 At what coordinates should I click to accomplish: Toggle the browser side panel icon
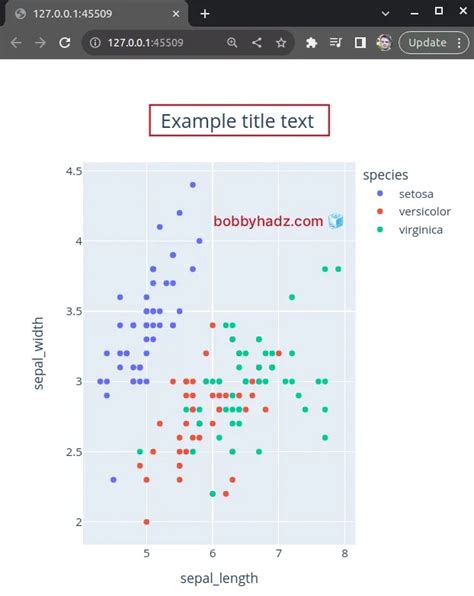[360, 43]
